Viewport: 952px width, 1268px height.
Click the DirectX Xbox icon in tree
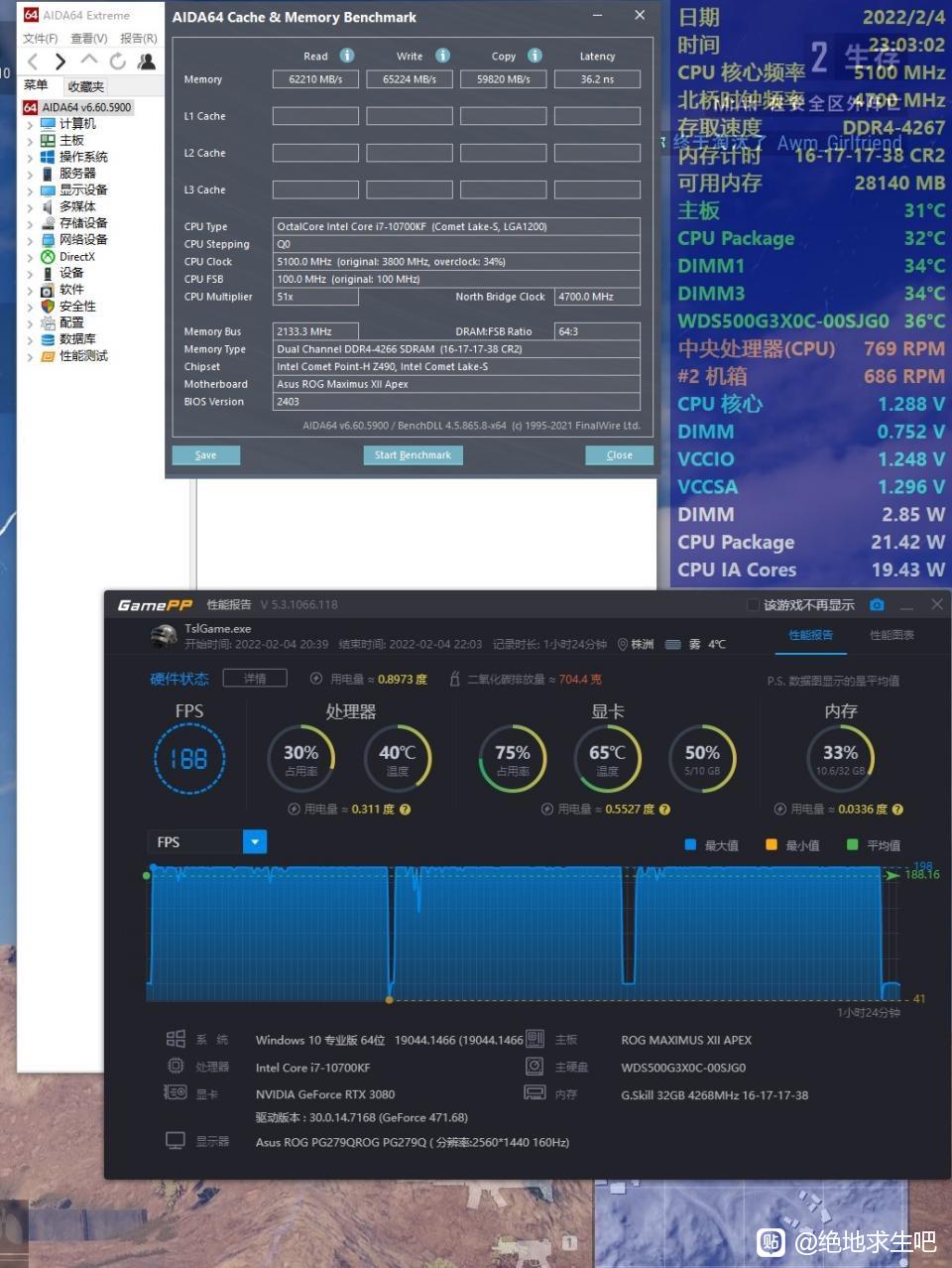pyautogui.click(x=48, y=256)
